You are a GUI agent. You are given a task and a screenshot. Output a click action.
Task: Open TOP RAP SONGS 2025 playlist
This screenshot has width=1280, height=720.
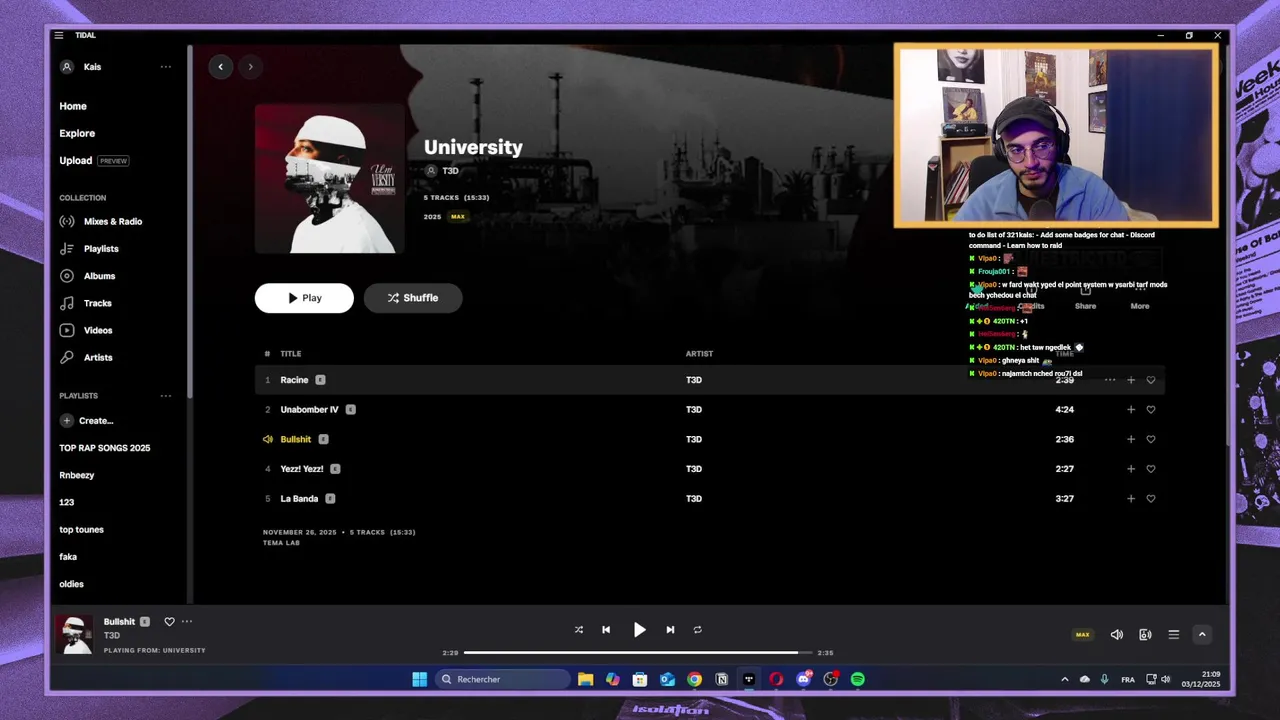(105, 448)
